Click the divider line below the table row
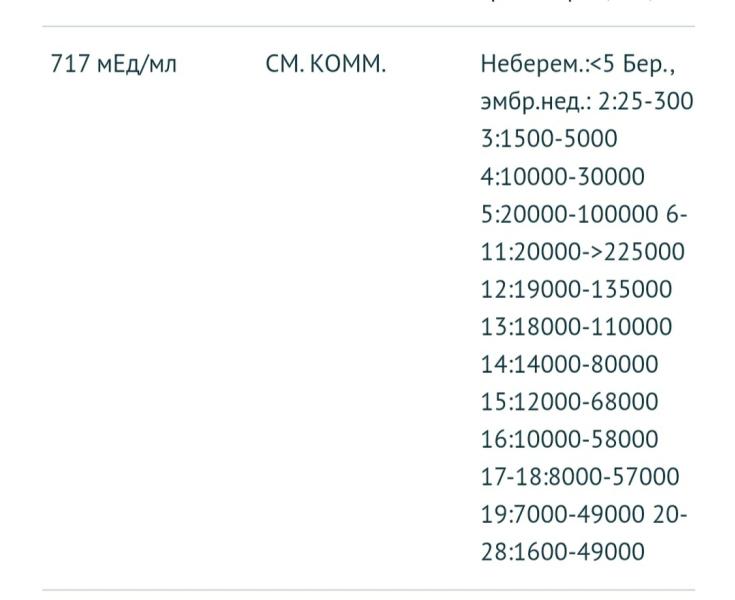735x600 pixels. click(x=367, y=590)
